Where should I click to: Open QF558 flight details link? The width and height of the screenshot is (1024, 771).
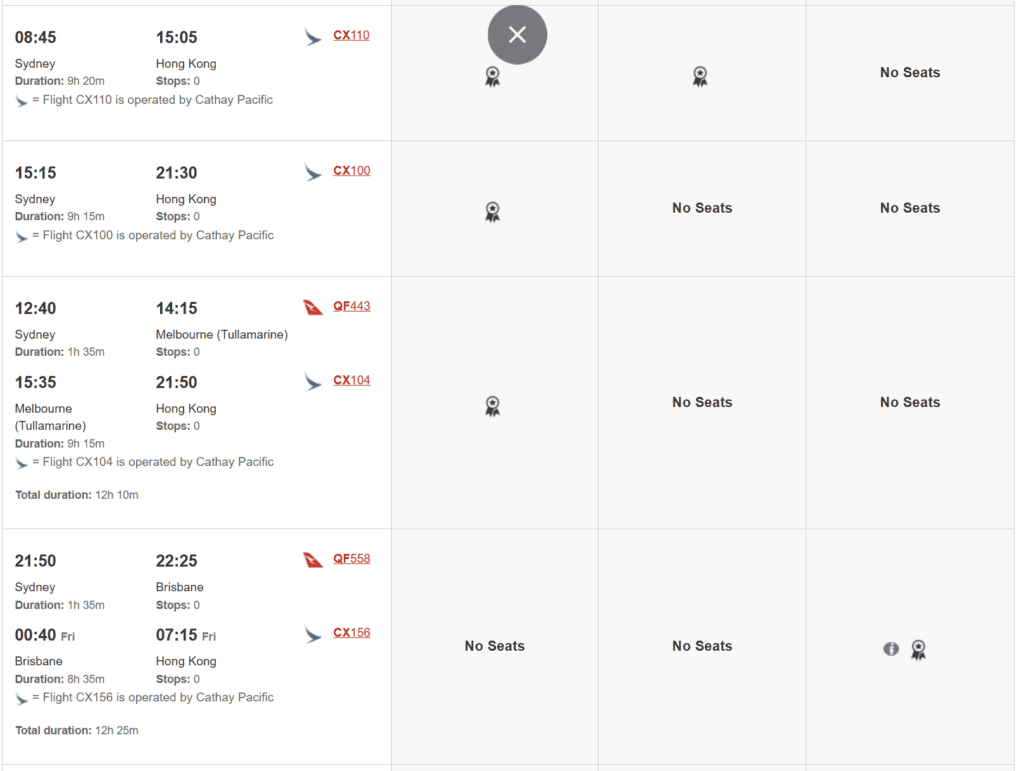point(351,559)
